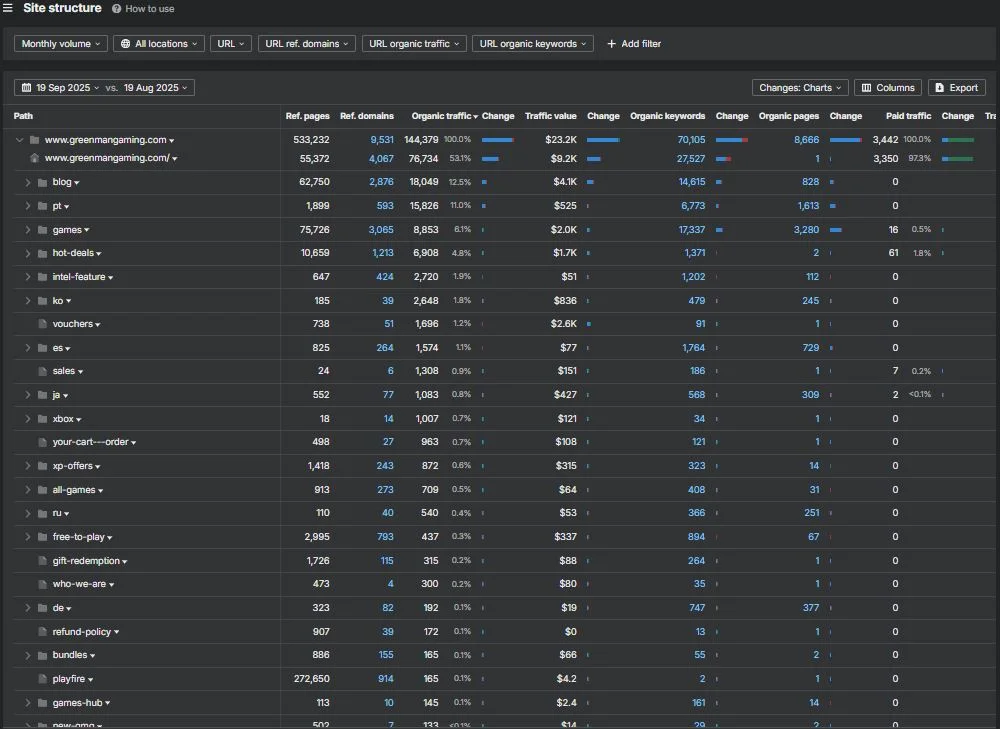Screen dimensions: 1000x729
Task: Expand the hot-deals folder row
Action: [27, 253]
